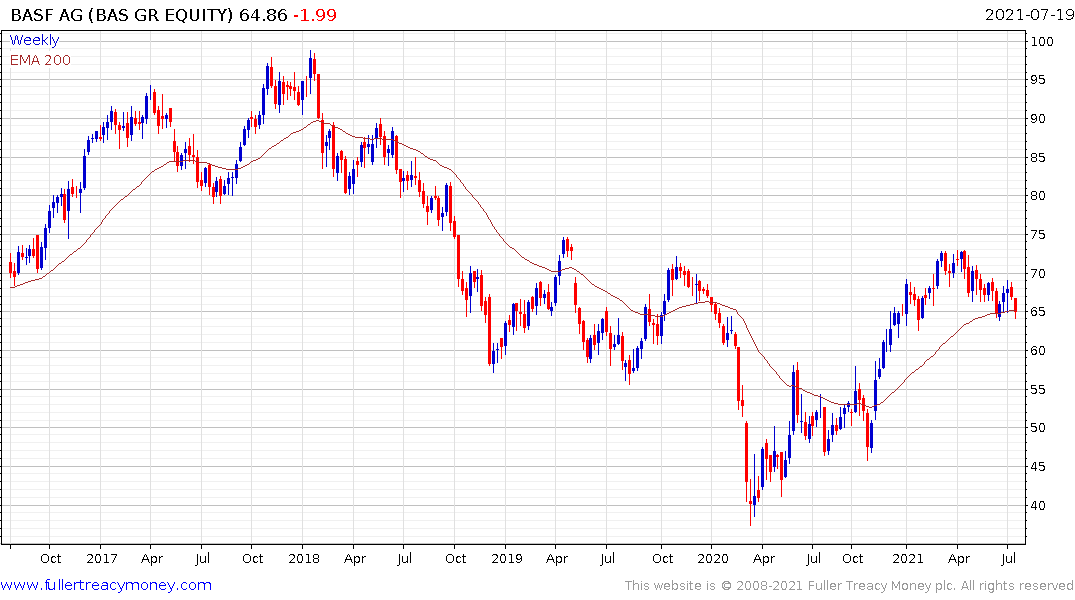The width and height of the screenshot is (1075, 600).
Task: Click the 70 price axis label
Action: 1038,274
